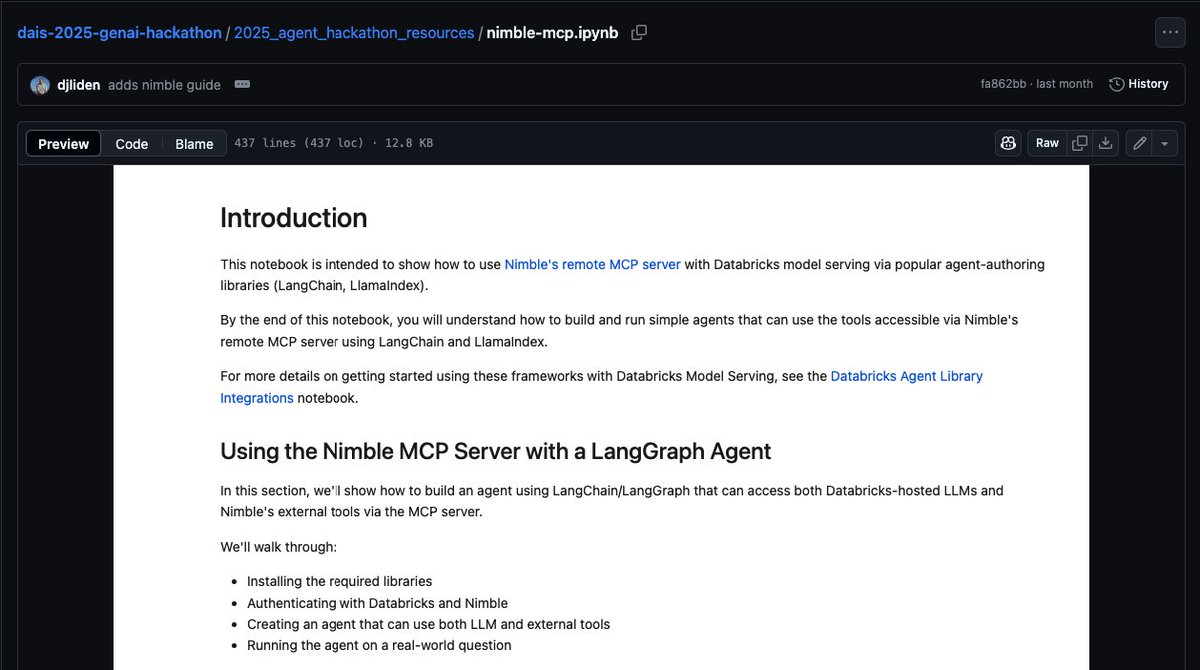Open 'adds nimble guide' commit link

[x=164, y=85]
